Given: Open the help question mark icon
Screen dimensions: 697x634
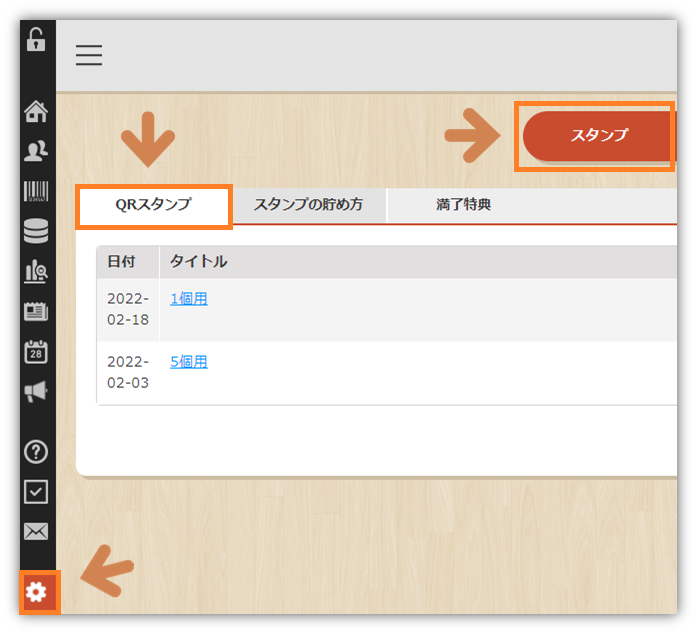Looking at the screenshot, I should (x=36, y=452).
